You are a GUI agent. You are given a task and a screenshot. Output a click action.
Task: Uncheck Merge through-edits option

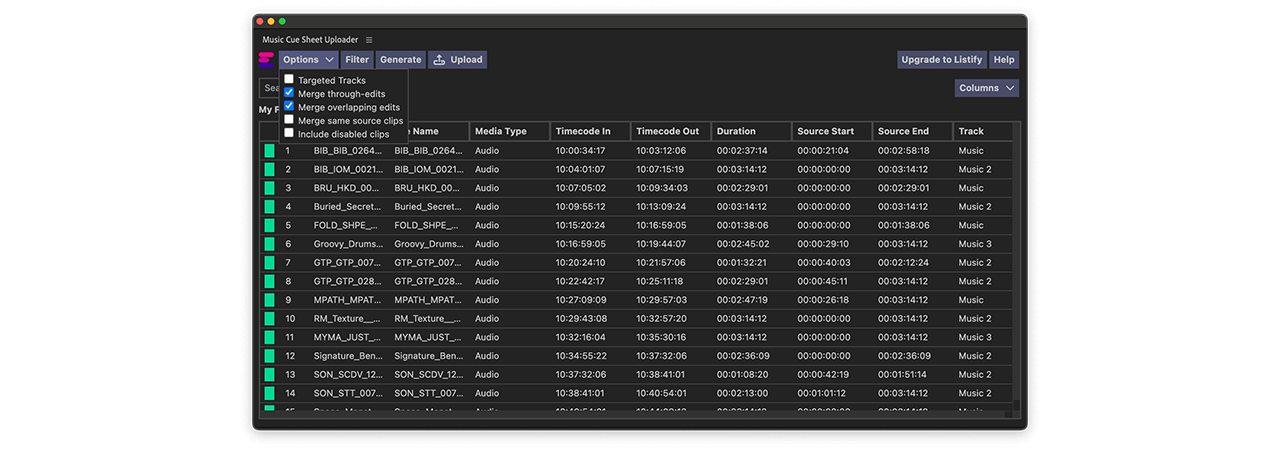289,93
